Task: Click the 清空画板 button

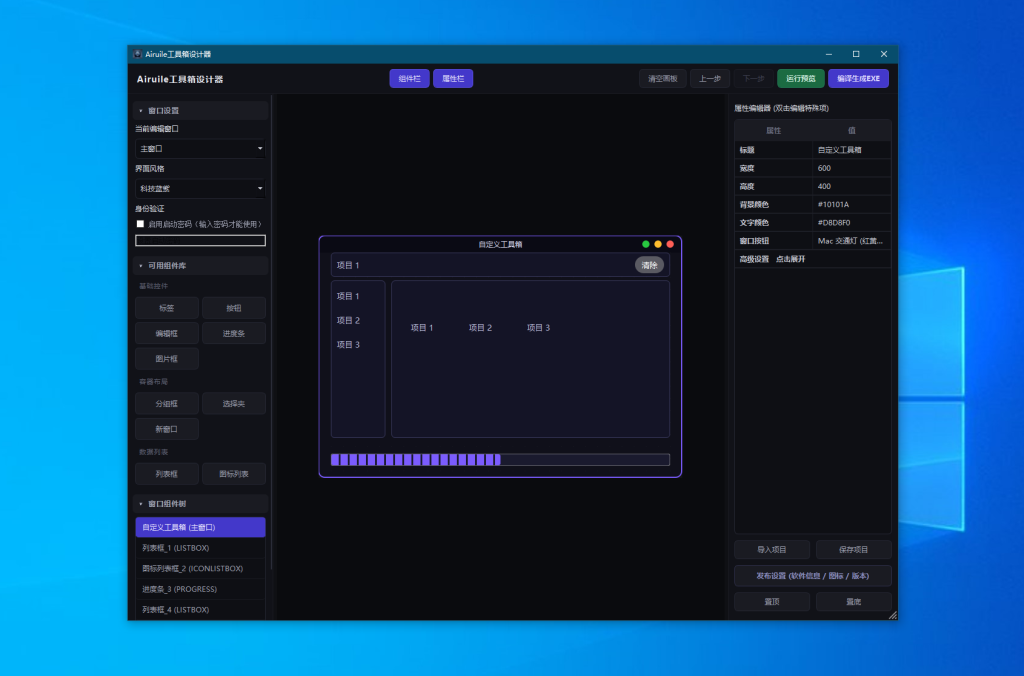Action: (663, 78)
